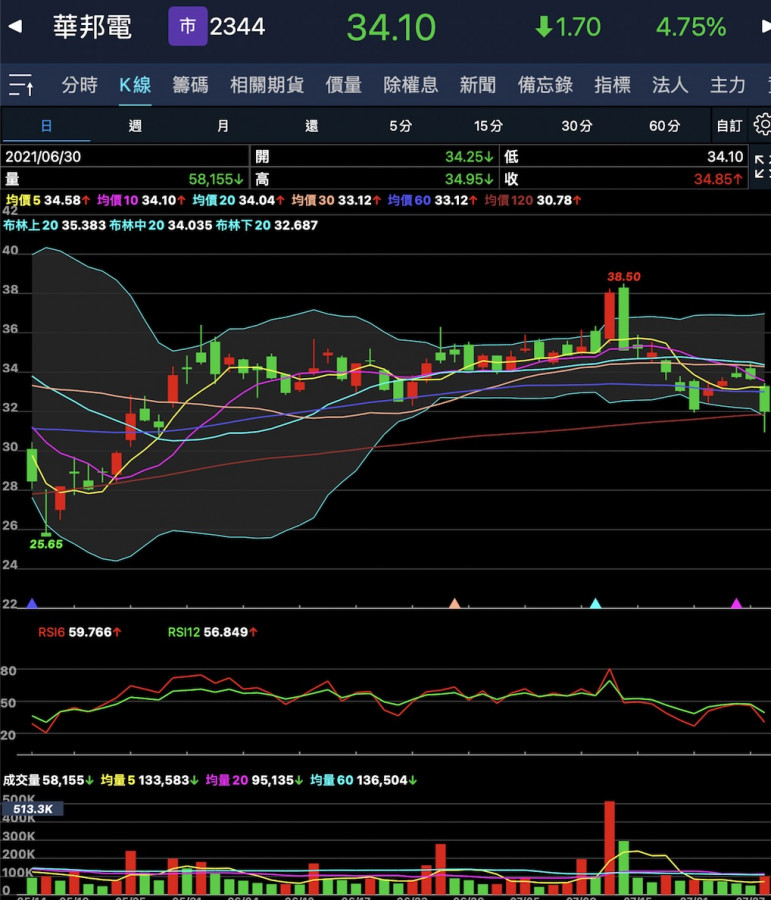Screen dimensions: 771x900
Task: Click the magenta triangle marker below chart
Action: click(737, 603)
